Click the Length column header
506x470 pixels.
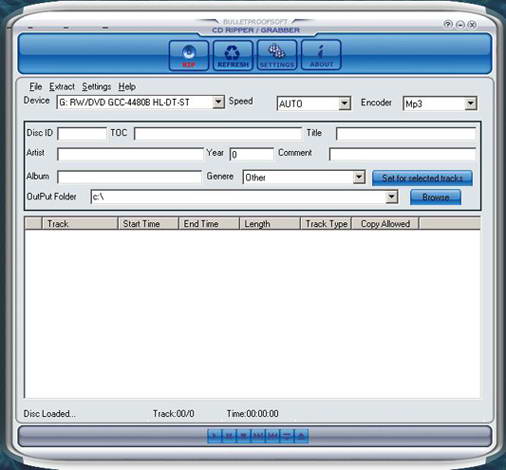pos(270,223)
